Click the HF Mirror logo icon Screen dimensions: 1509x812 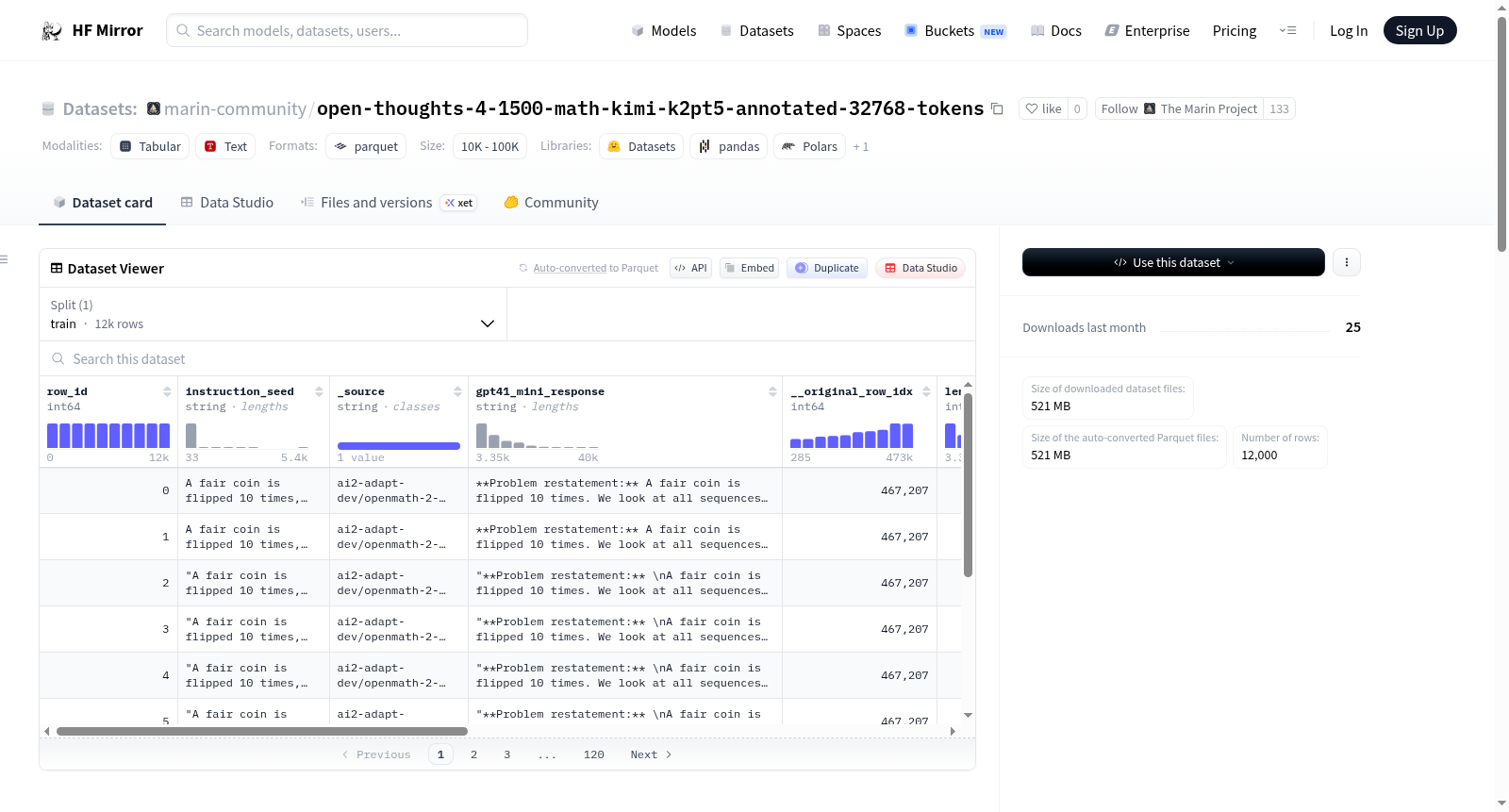click(x=52, y=31)
